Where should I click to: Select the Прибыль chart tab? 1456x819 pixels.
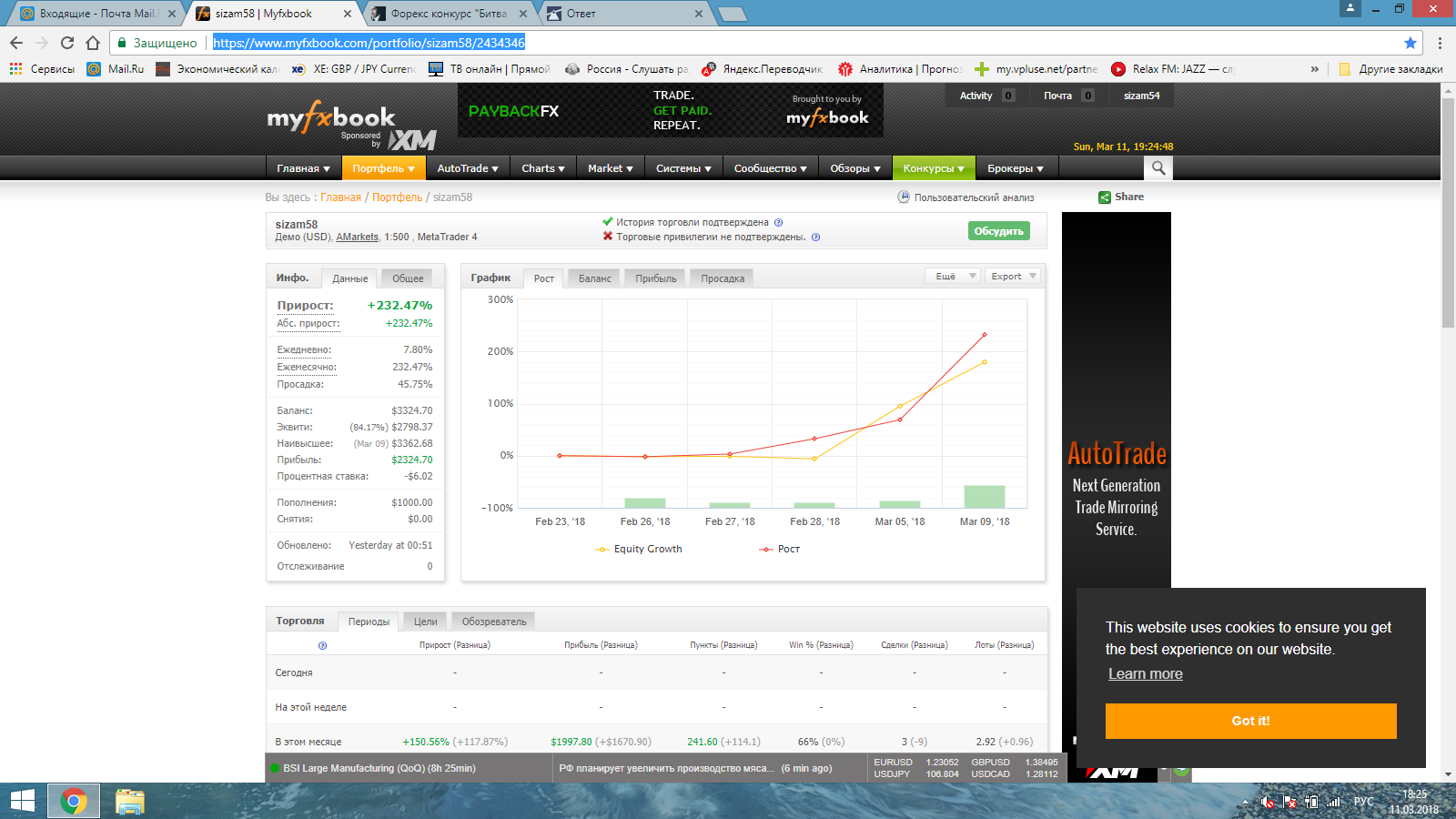click(656, 278)
